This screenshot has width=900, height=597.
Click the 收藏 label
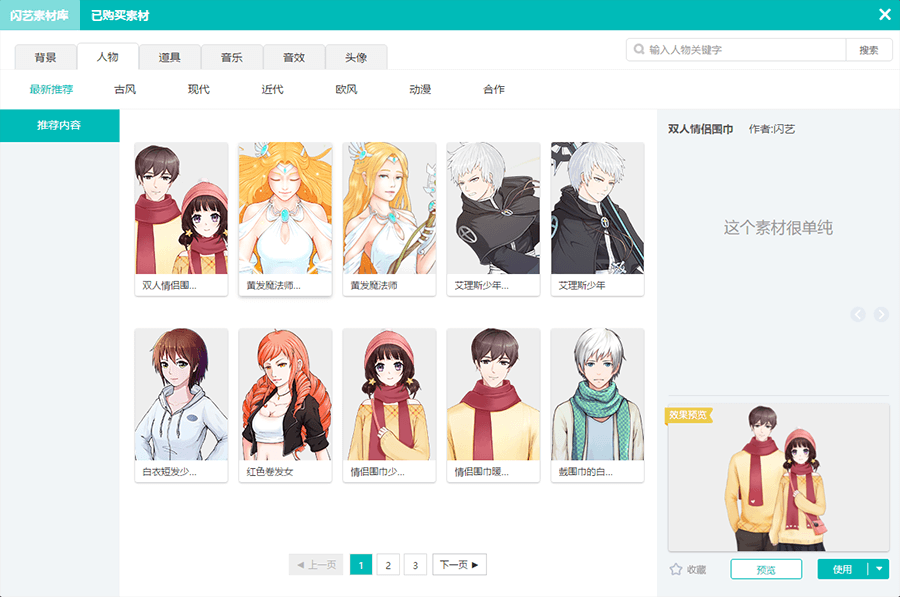696,569
